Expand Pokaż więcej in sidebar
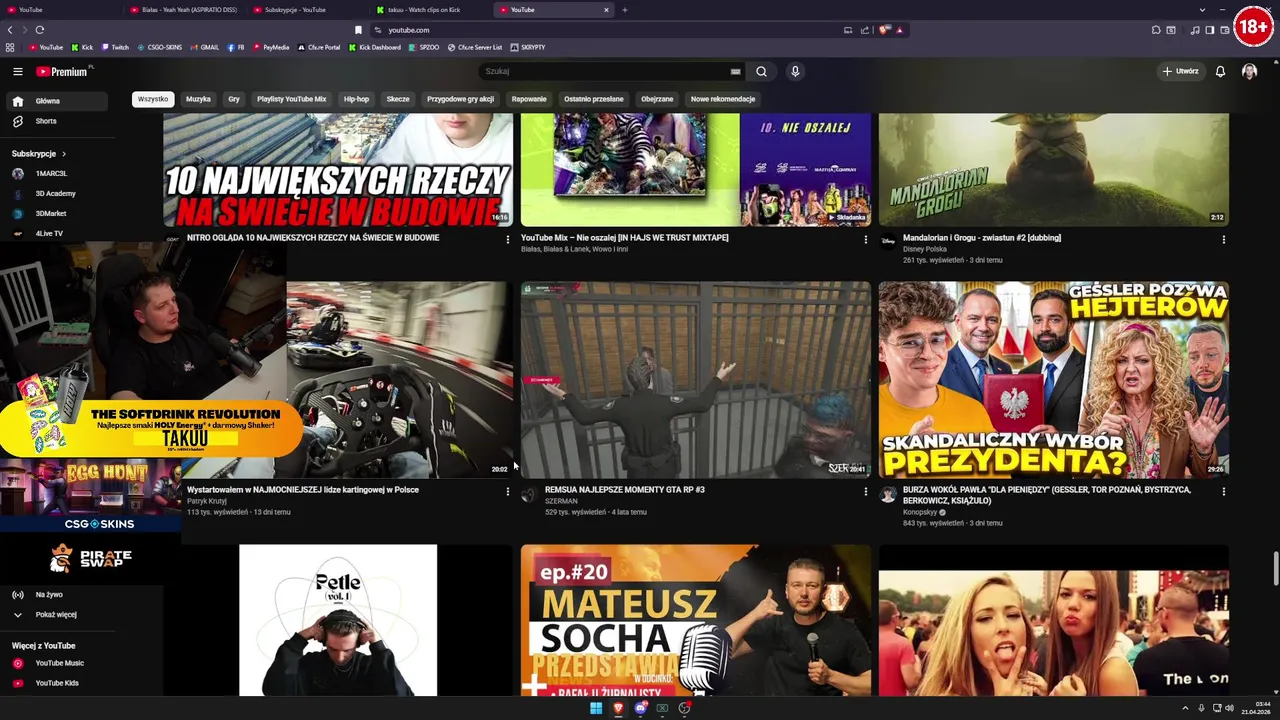1280x720 pixels. (58, 614)
